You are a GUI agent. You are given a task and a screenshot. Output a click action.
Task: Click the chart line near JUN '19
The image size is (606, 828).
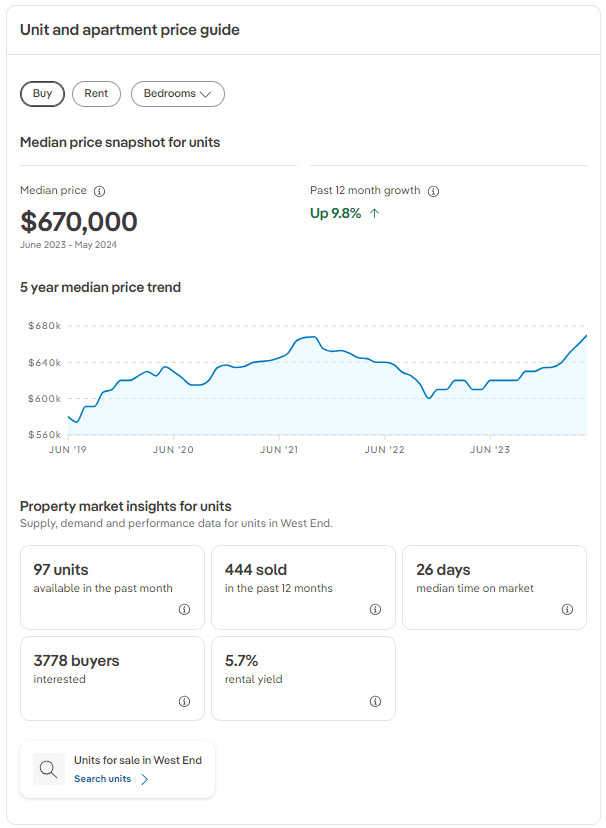[69, 417]
